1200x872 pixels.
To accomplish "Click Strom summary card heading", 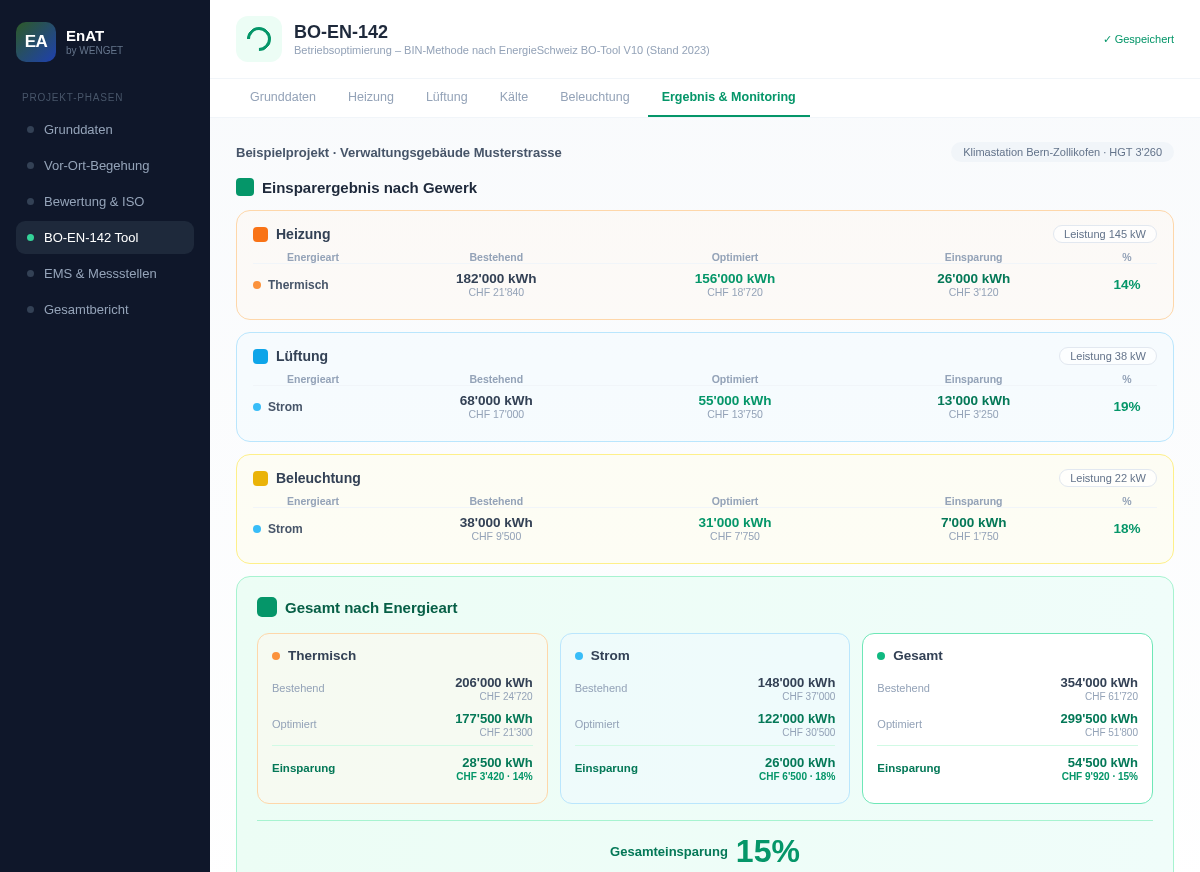I will click(610, 656).
